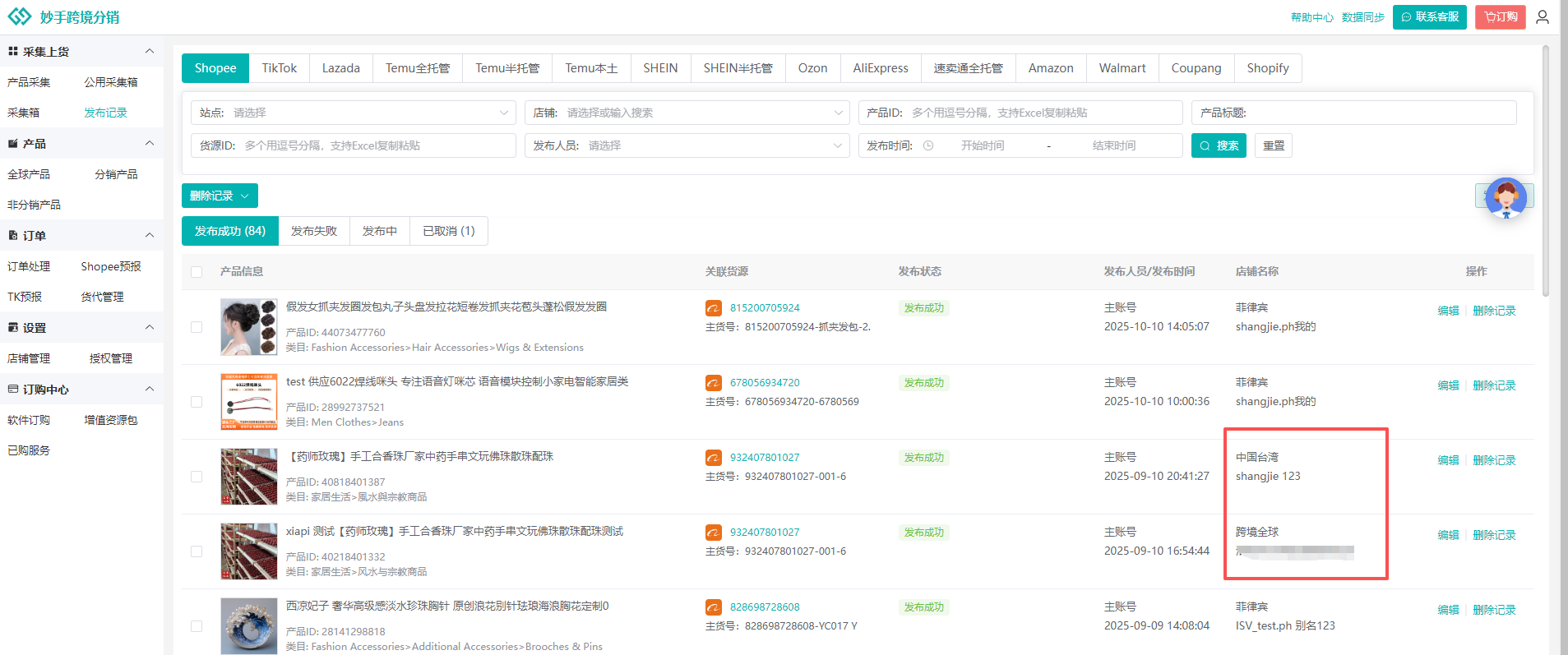Open the 发布失败 status tab
1568x655 pixels.
coord(314,231)
